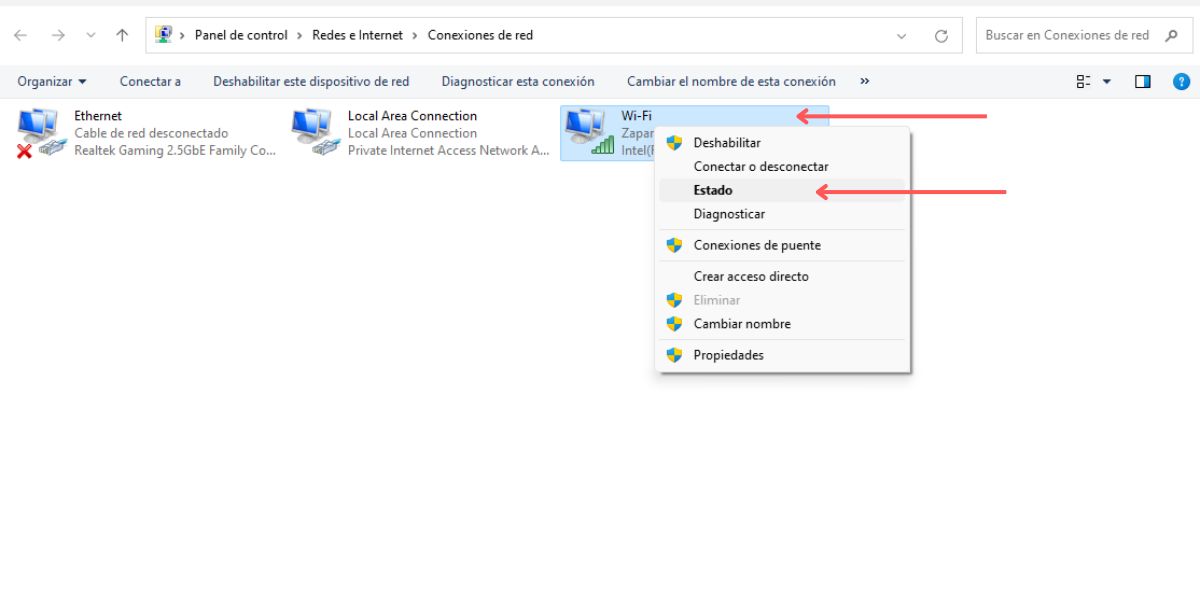Refresh the Conexiones de red view
This screenshot has height=600, width=1200.
[941, 35]
